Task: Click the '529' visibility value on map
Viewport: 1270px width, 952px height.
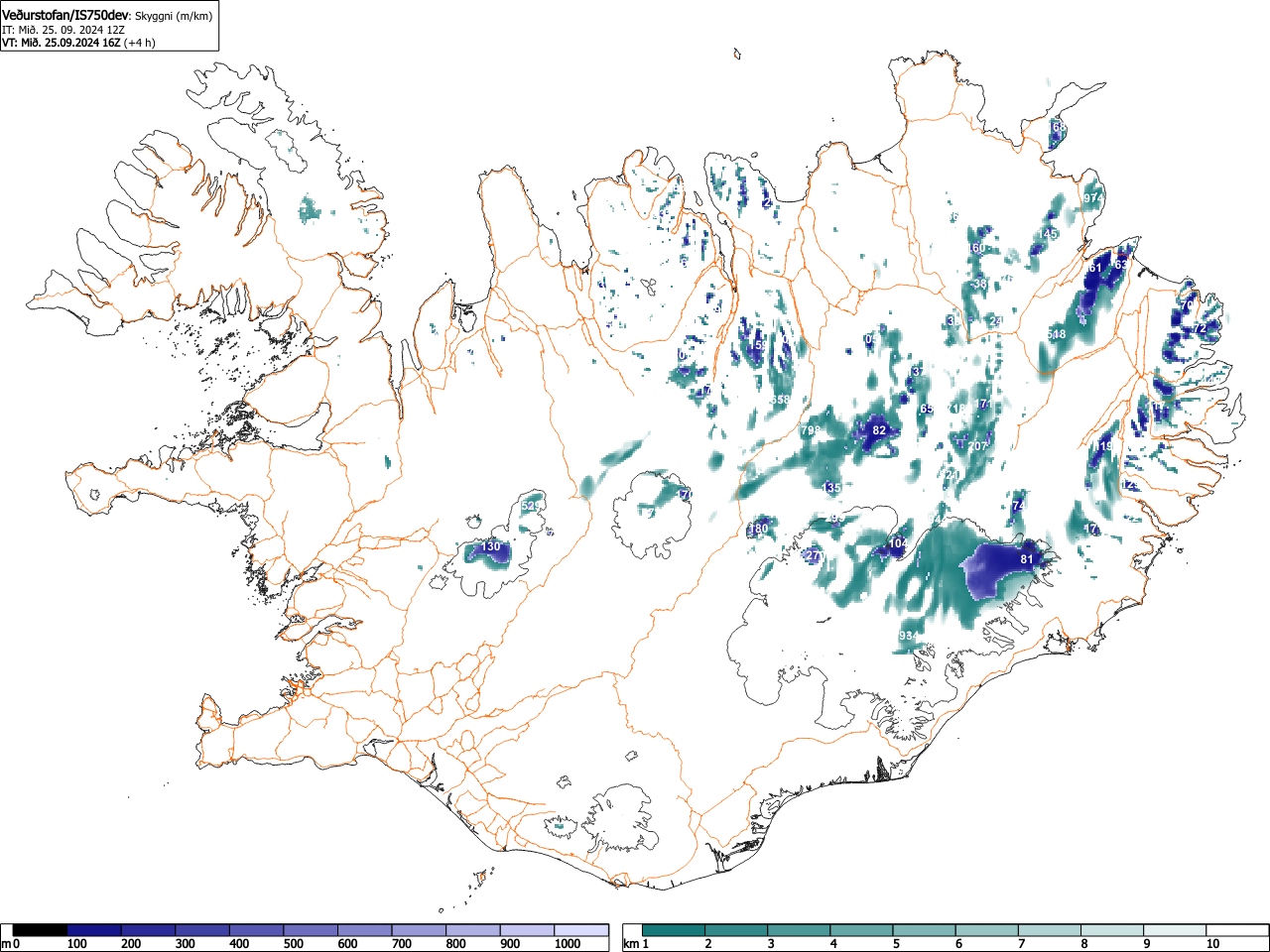Action: coord(532,507)
